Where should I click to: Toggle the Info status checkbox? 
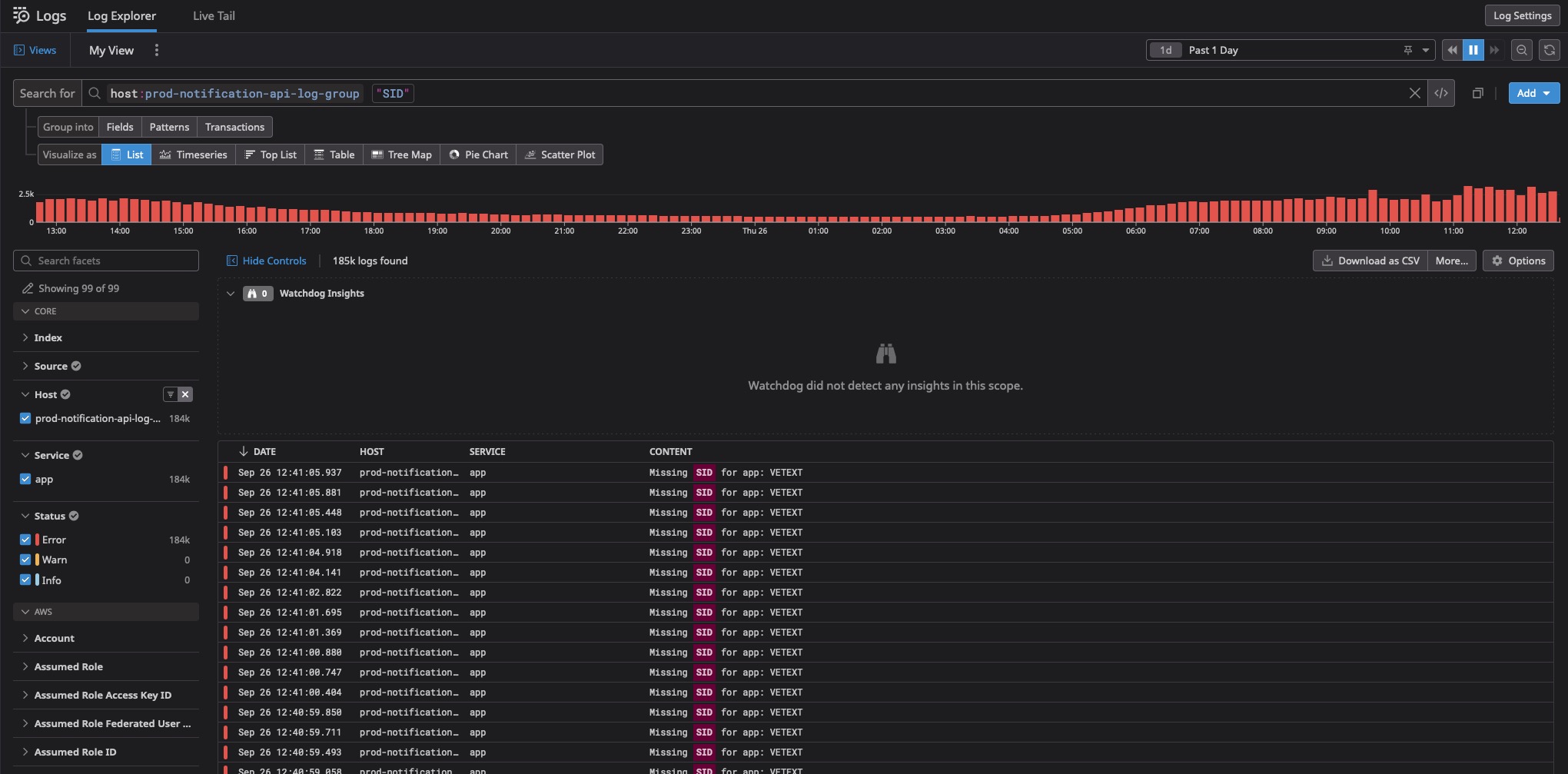[25, 580]
